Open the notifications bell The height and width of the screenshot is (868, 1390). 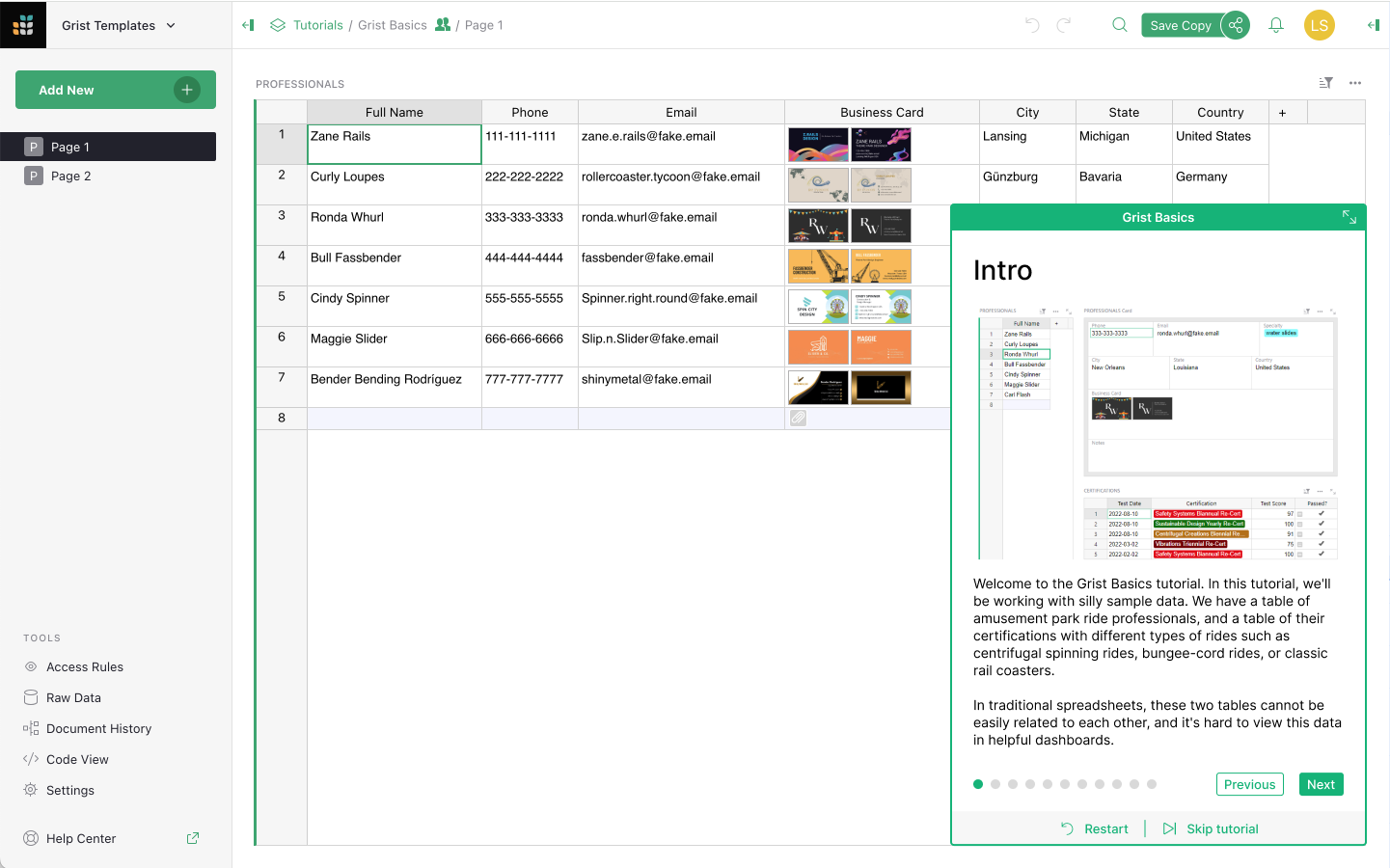click(x=1275, y=25)
